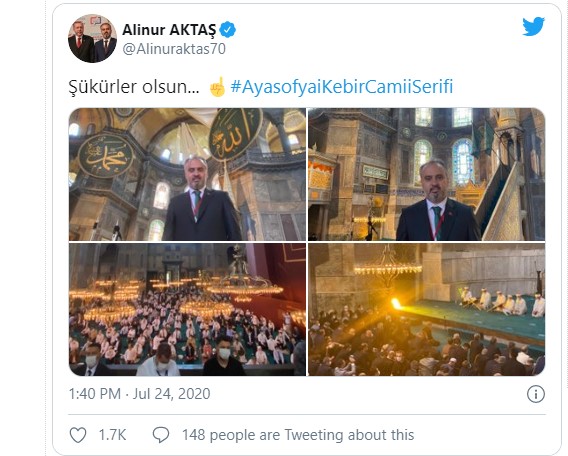Open the @Alinuraktas70 handle link

[x=174, y=49]
